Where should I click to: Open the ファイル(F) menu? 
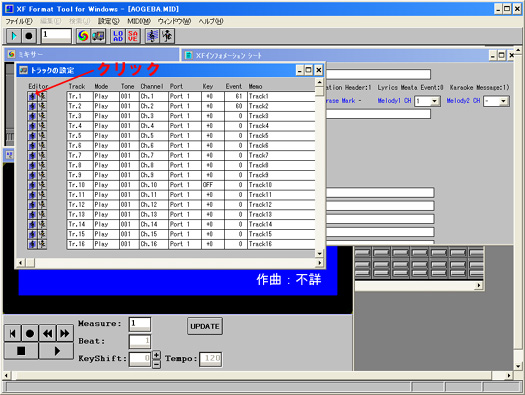(19, 21)
